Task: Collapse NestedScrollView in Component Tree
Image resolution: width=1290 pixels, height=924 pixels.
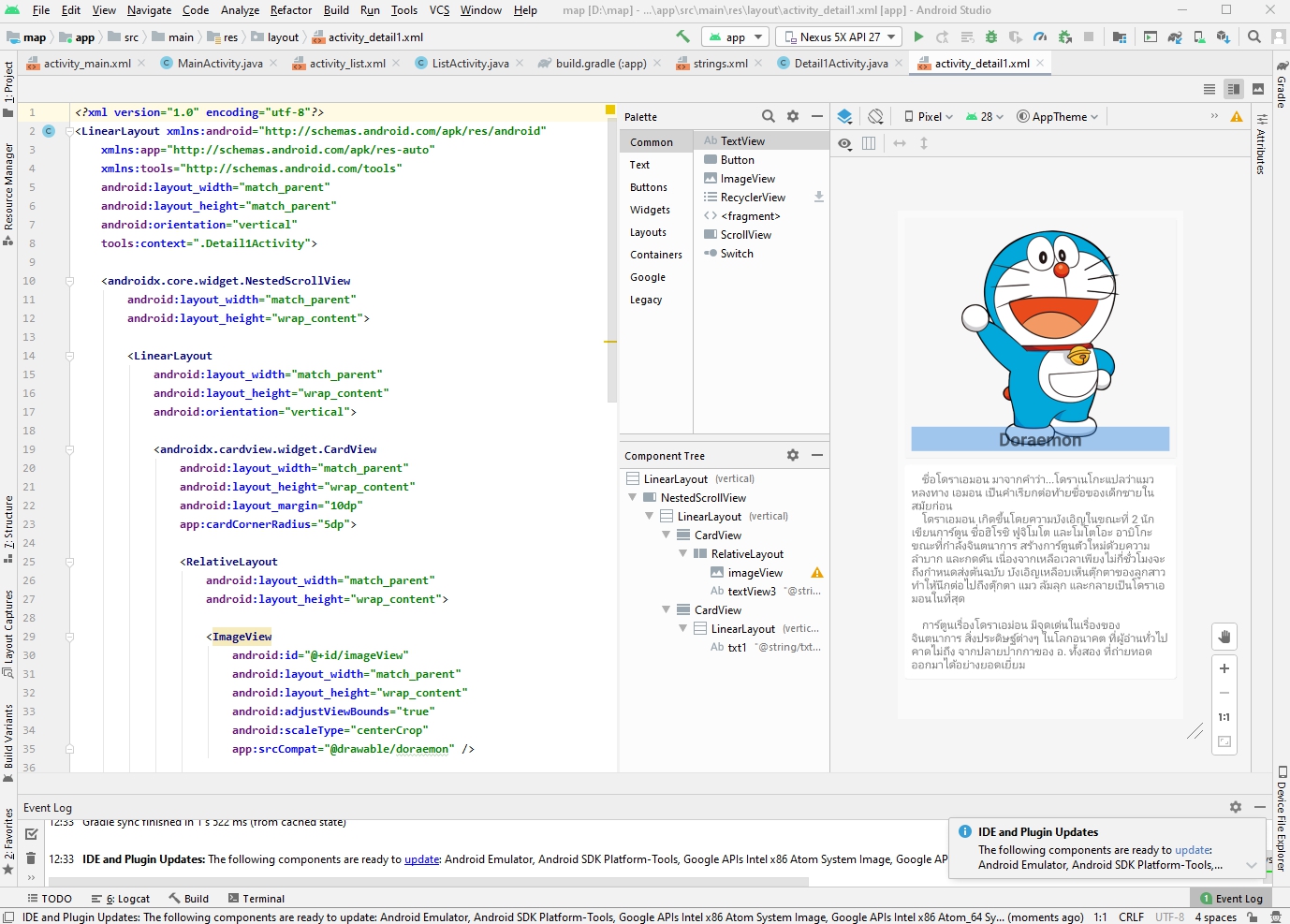Action: coord(633,498)
